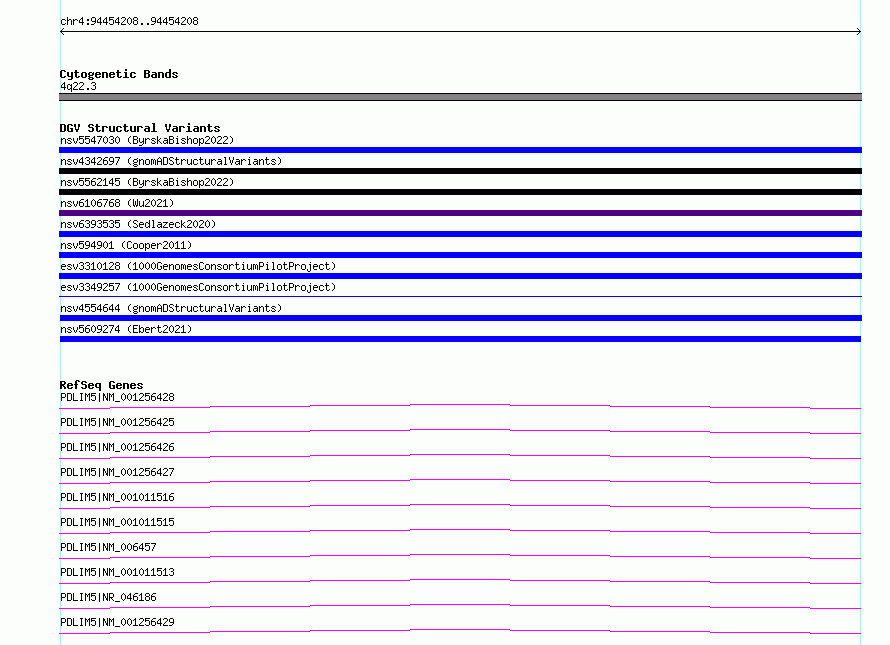
Task: Open transcript PDLIM5|NM_001256428
Action: pyautogui.click(x=117, y=397)
